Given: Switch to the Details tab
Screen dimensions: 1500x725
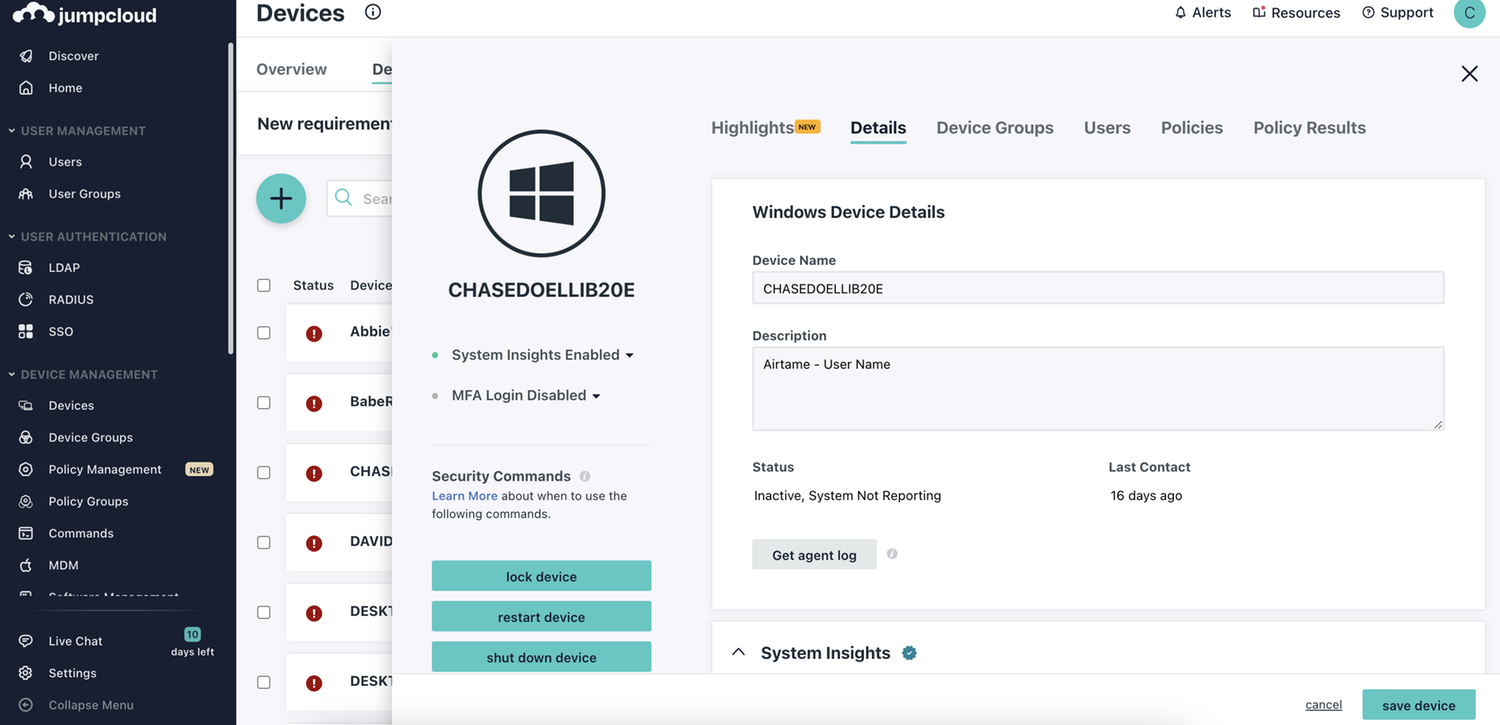Looking at the screenshot, I should pos(878,128).
